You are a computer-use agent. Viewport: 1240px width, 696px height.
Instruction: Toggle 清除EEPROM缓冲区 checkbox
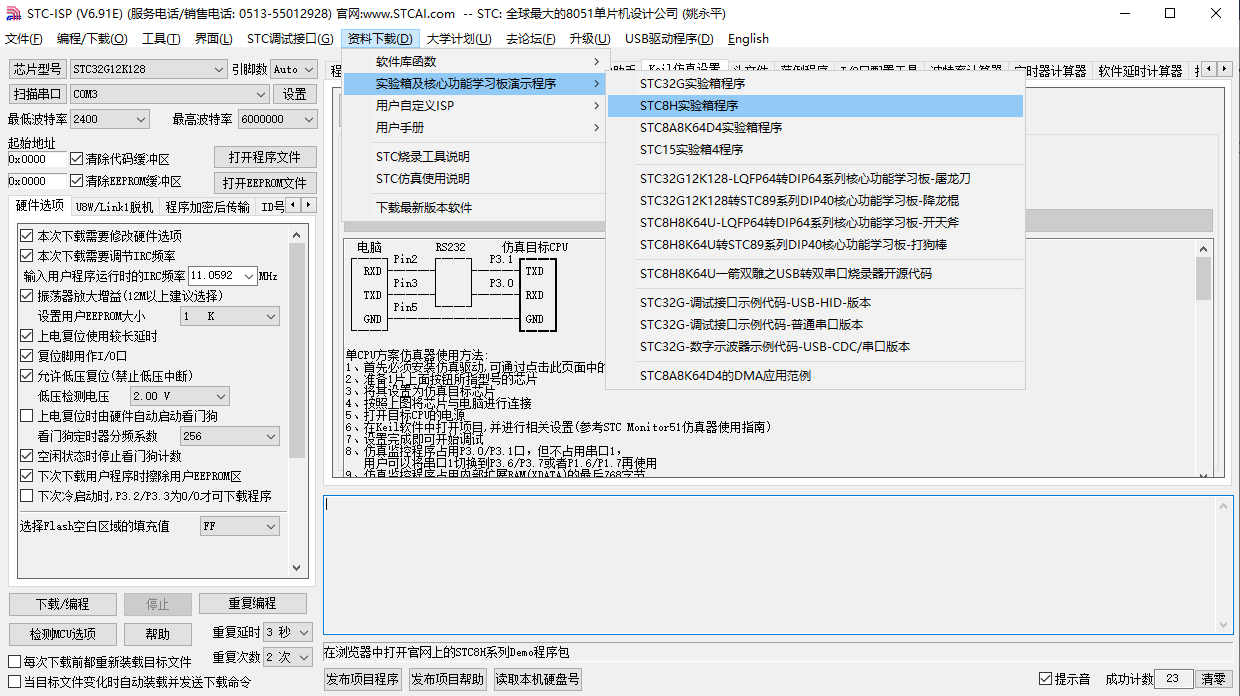pyautogui.click(x=76, y=181)
